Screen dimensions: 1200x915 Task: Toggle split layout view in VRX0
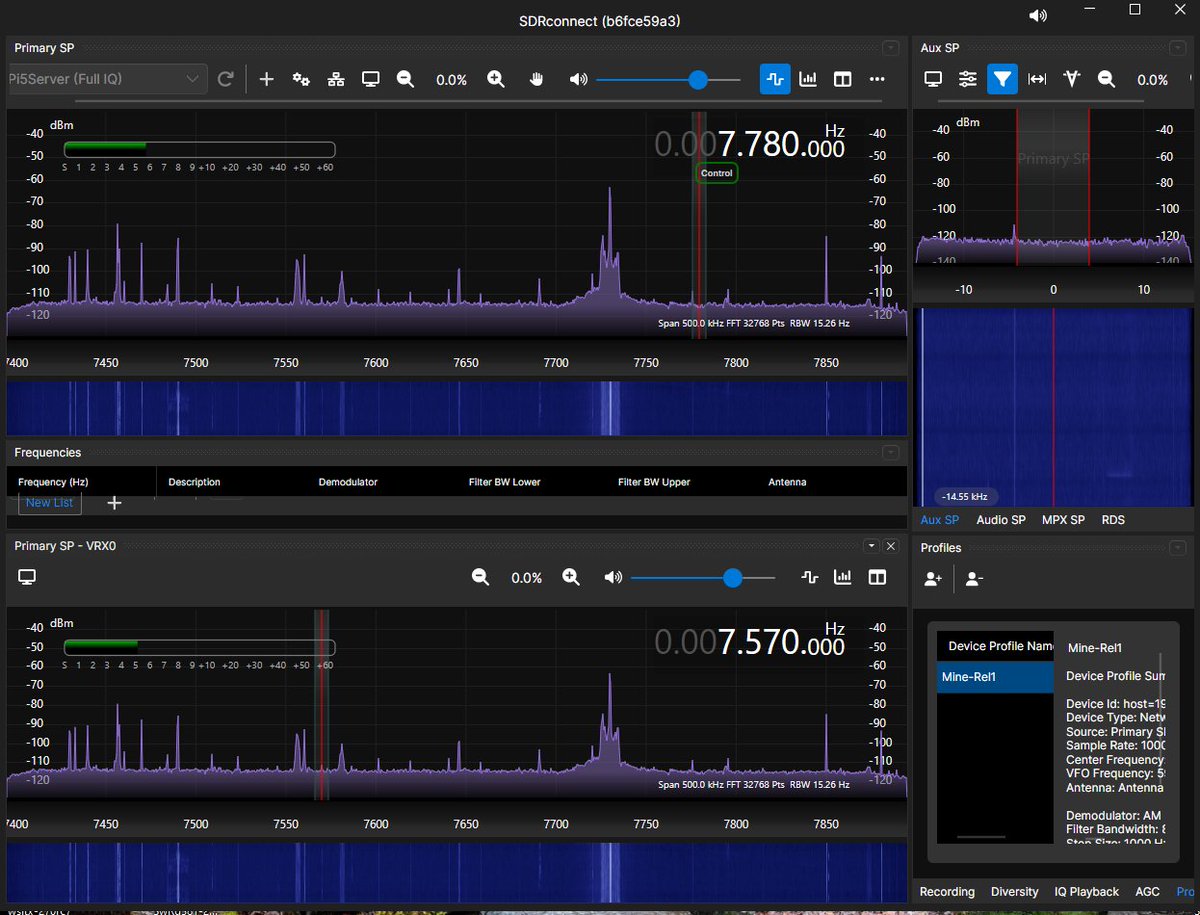pos(877,577)
